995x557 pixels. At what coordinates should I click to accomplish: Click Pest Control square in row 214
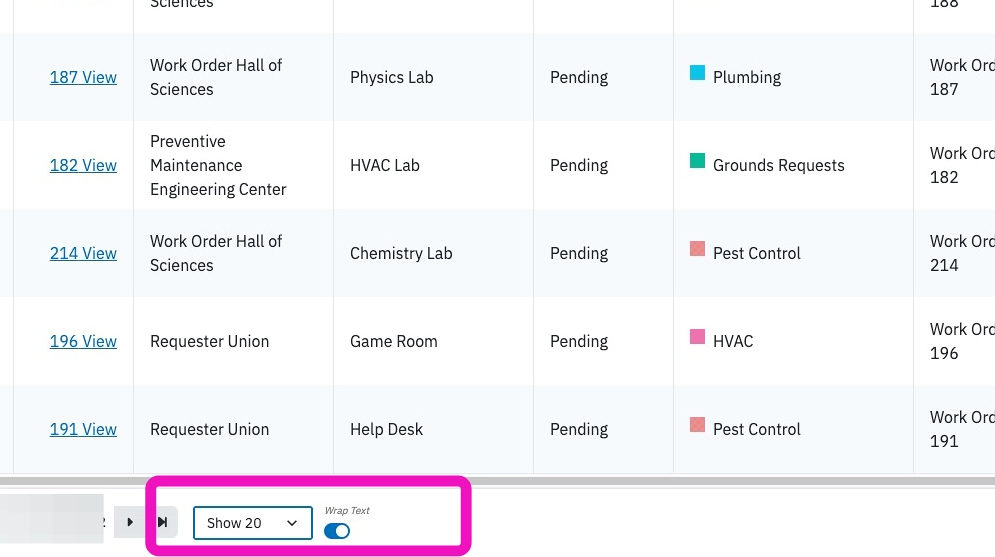[697, 248]
